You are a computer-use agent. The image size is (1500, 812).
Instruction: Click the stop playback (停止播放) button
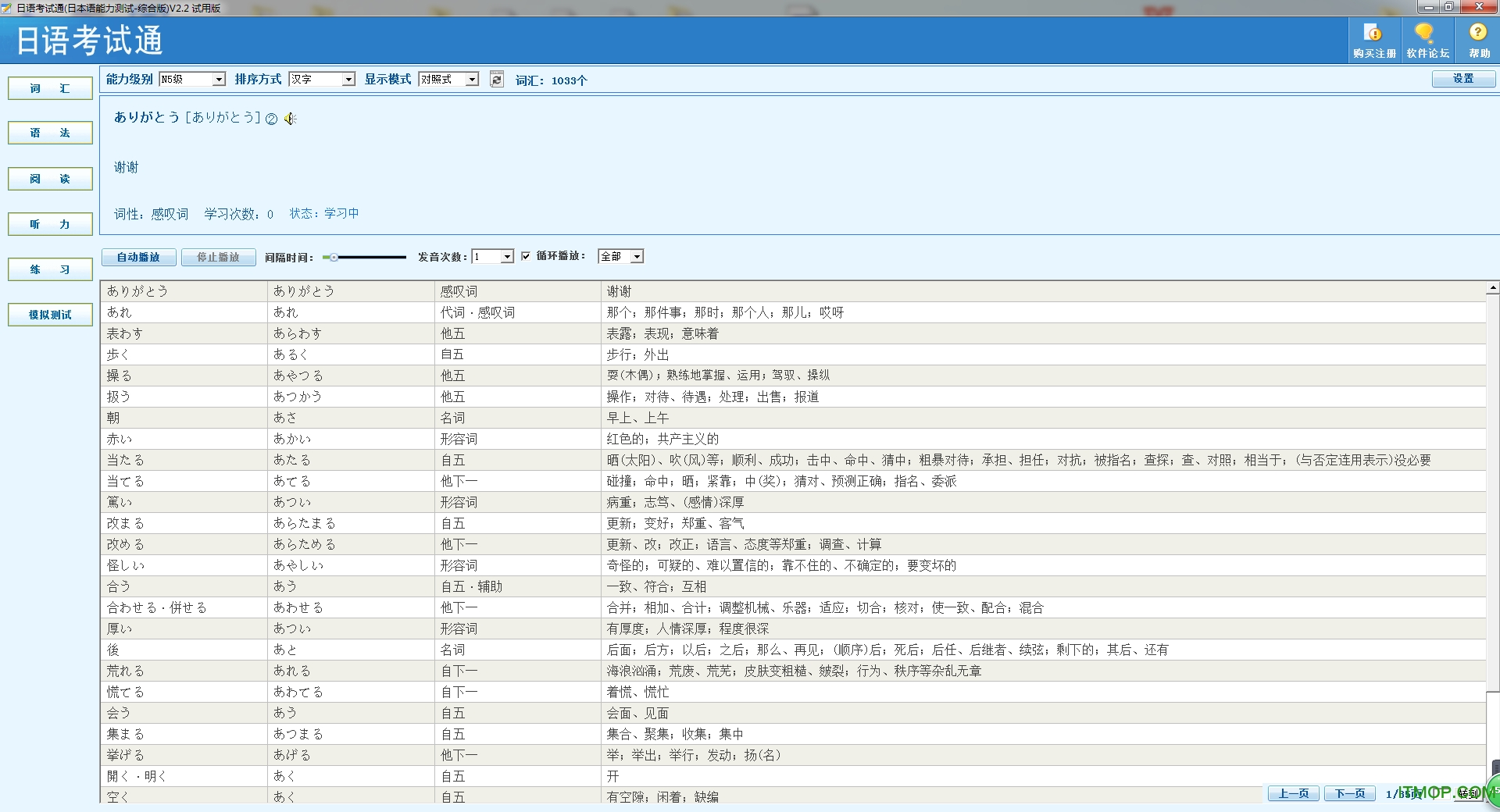point(218,257)
